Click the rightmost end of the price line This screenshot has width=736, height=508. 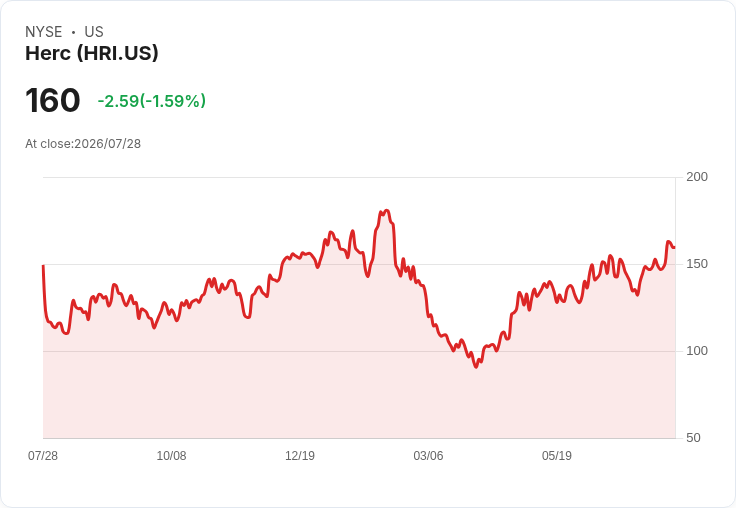675,247
